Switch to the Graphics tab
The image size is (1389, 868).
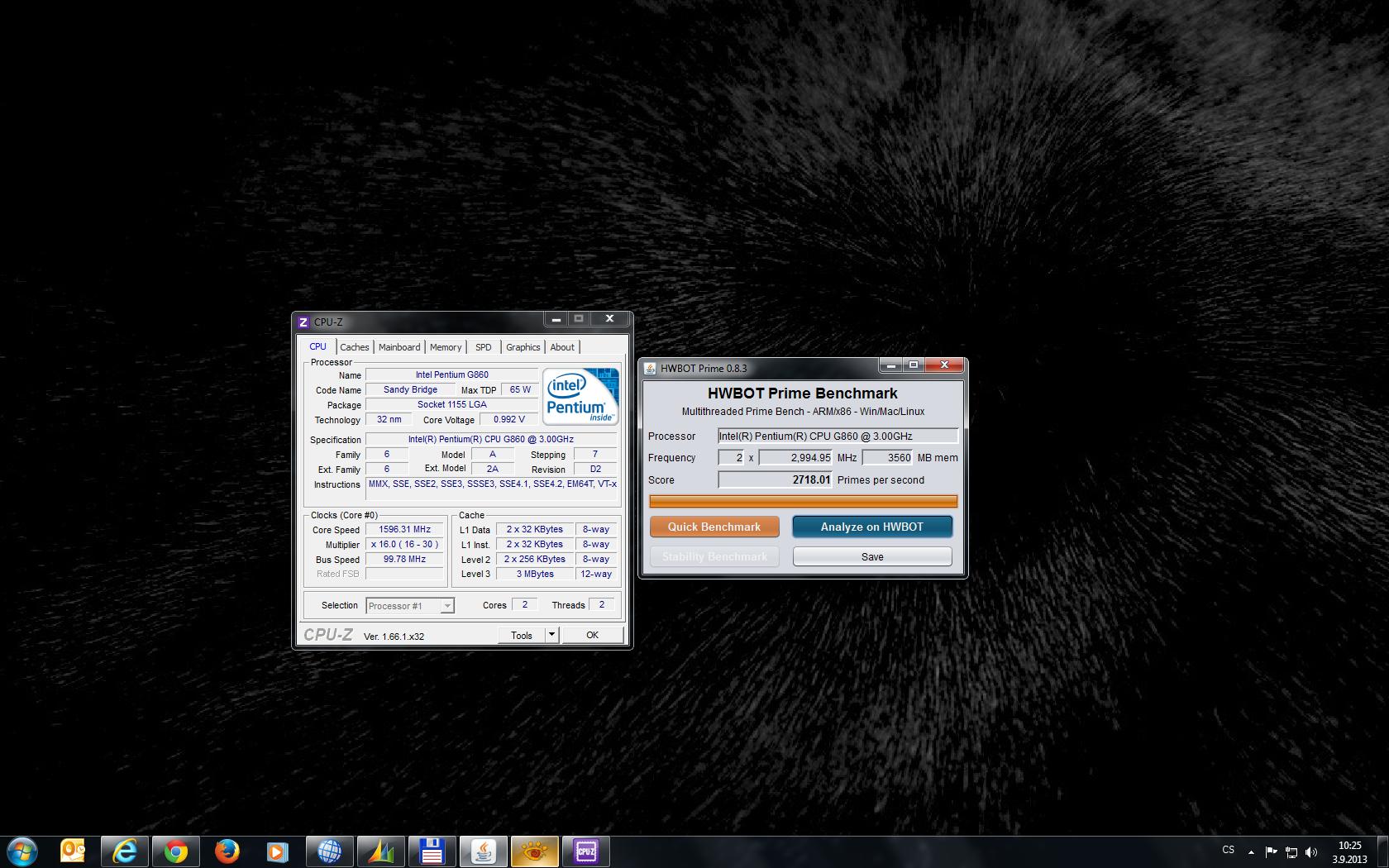pos(523,347)
